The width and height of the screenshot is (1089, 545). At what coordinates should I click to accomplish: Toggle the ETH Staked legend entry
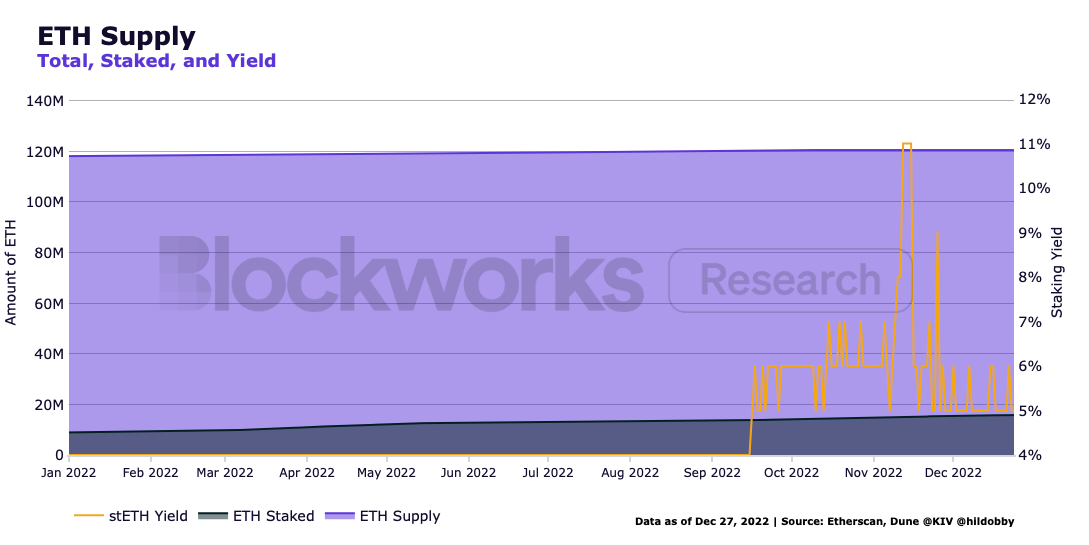[273, 516]
